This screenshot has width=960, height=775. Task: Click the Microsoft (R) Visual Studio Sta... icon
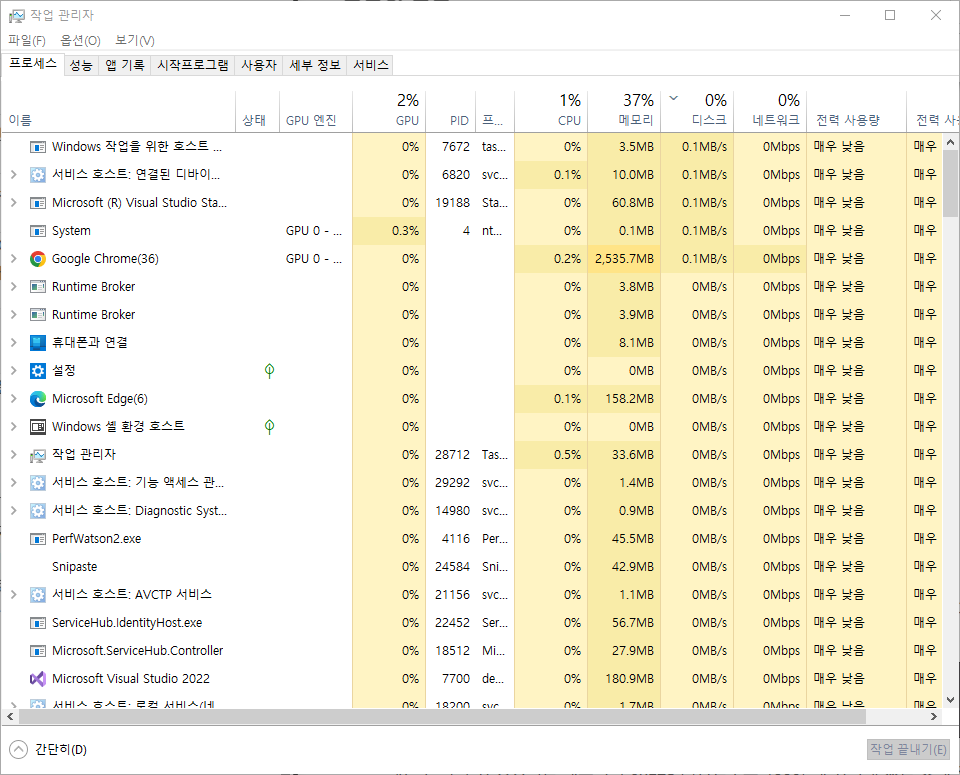click(x=38, y=203)
